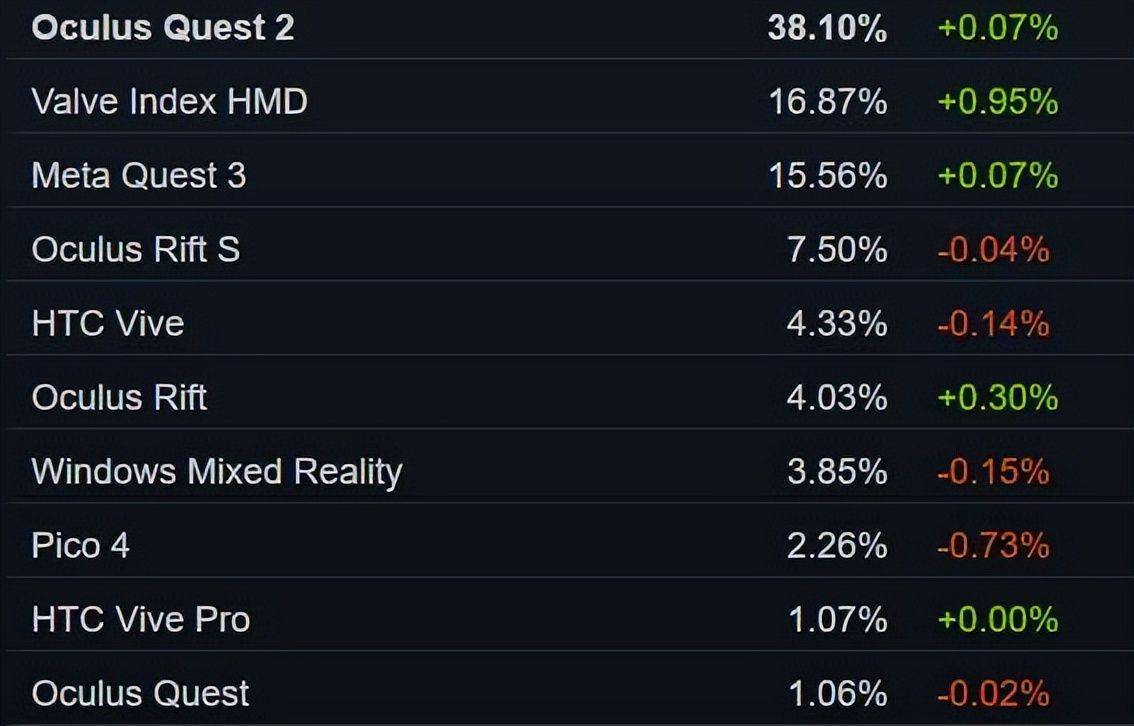Select the Oculus Rift S row label
Screen dimensions: 1134x726
click(136, 249)
